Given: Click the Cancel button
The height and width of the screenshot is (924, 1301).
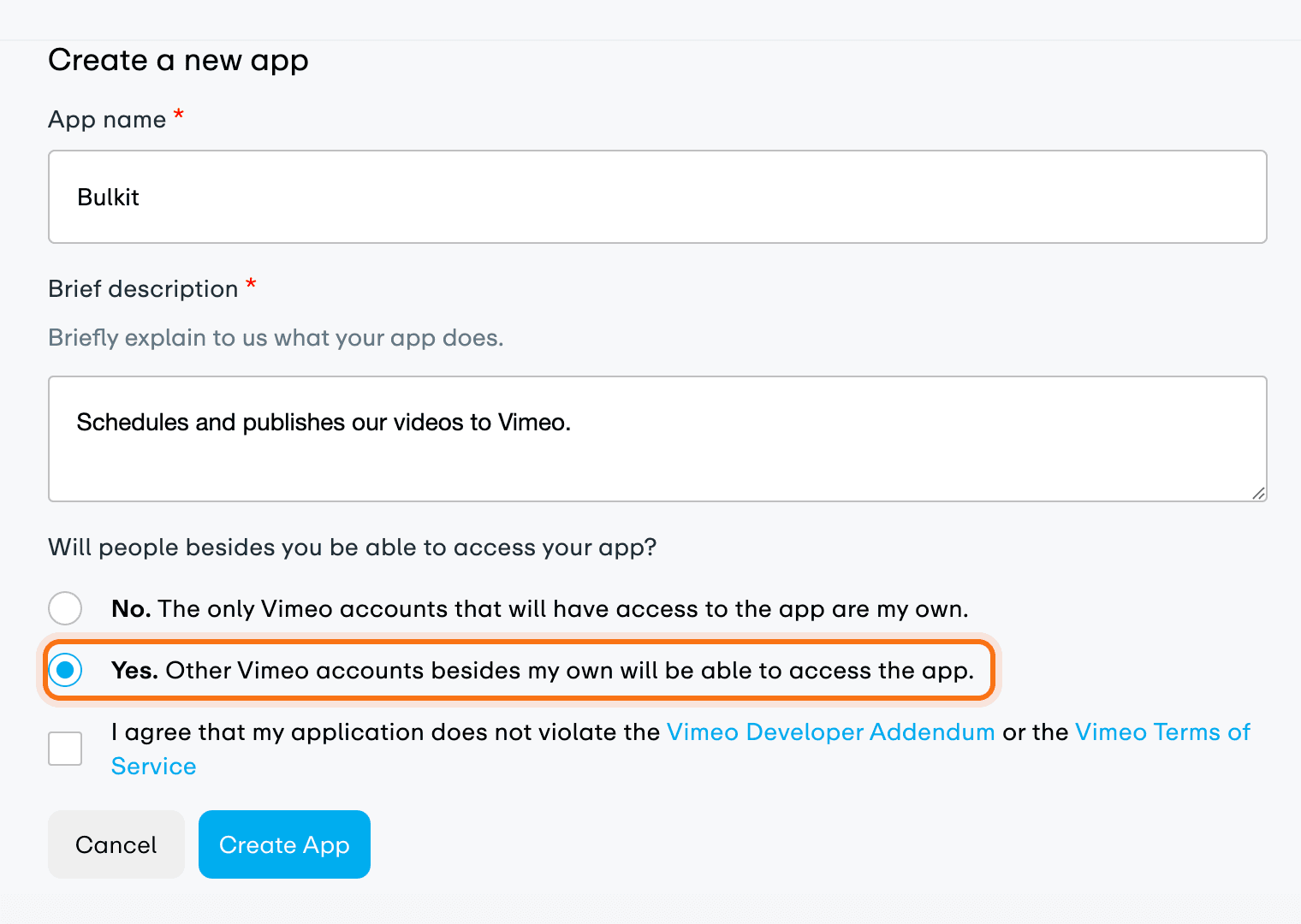Looking at the screenshot, I should click(116, 844).
